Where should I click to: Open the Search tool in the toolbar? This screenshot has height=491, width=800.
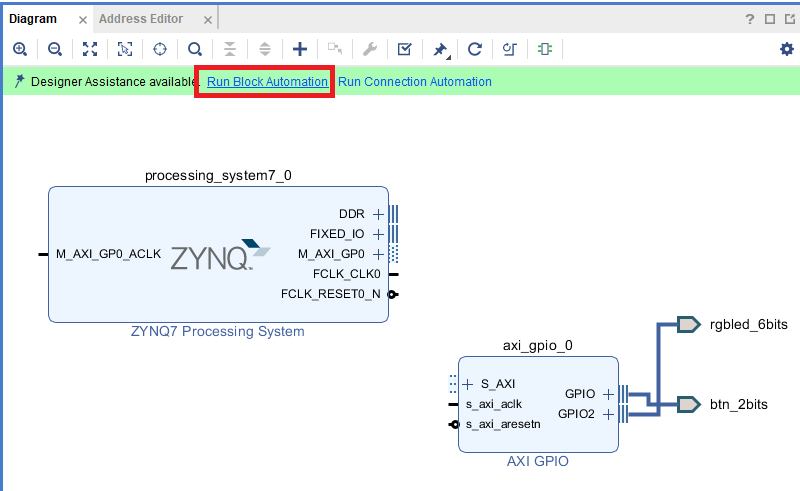195,48
